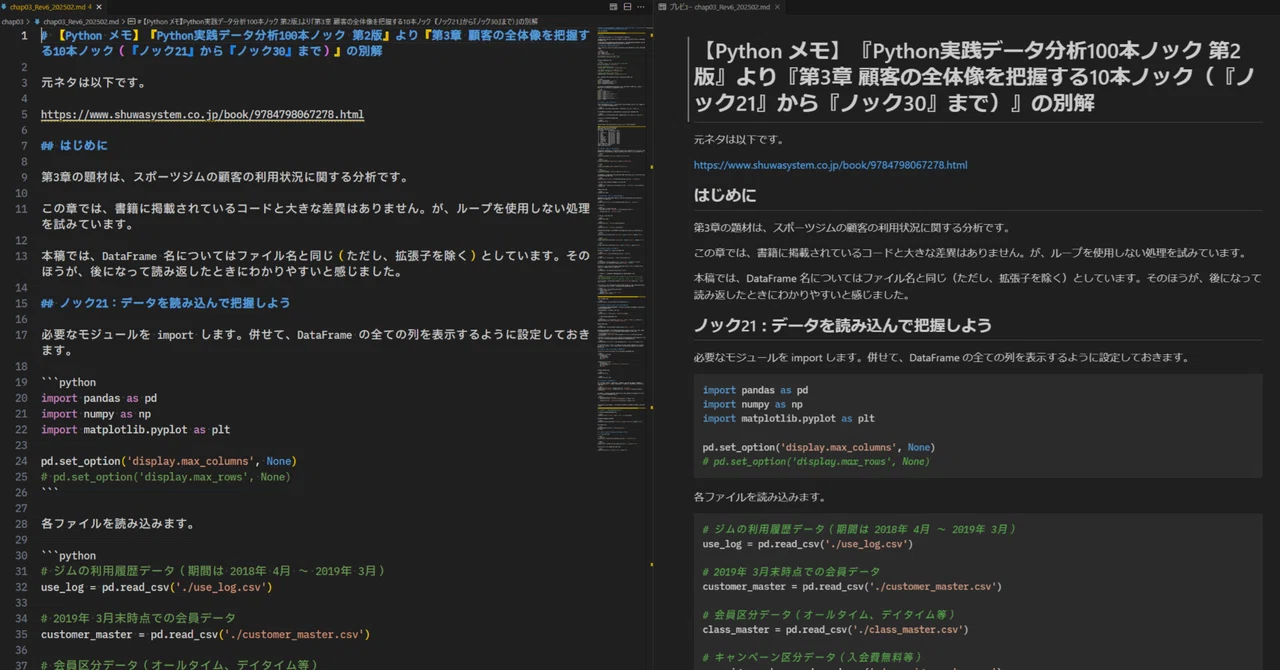
Task: Click the ノック21 heading in preview
Action: [x=843, y=325]
